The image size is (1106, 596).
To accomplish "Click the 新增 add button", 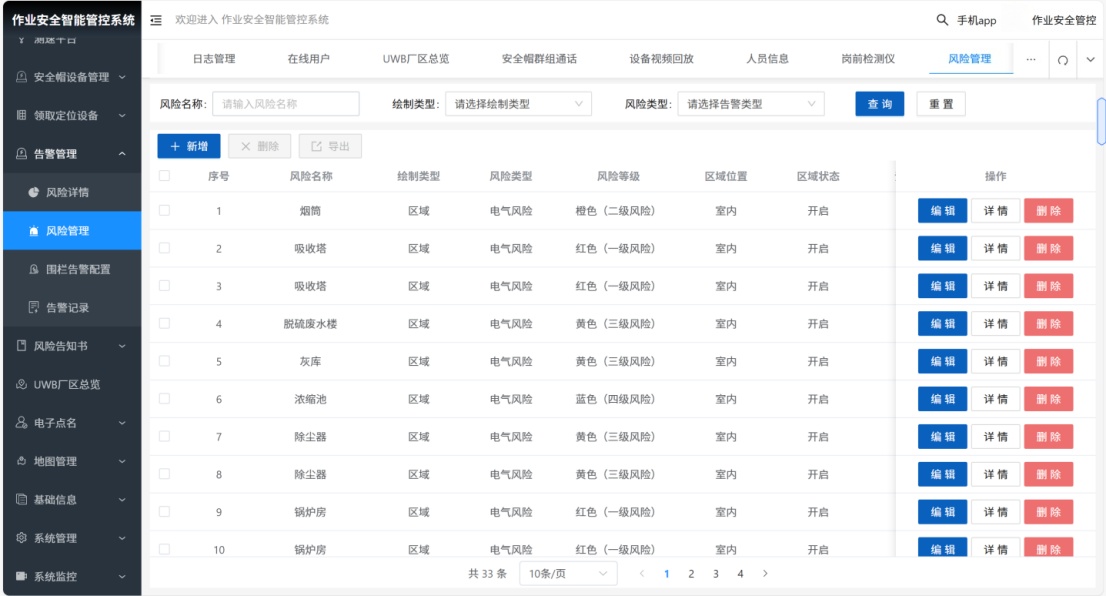I will 189,146.
